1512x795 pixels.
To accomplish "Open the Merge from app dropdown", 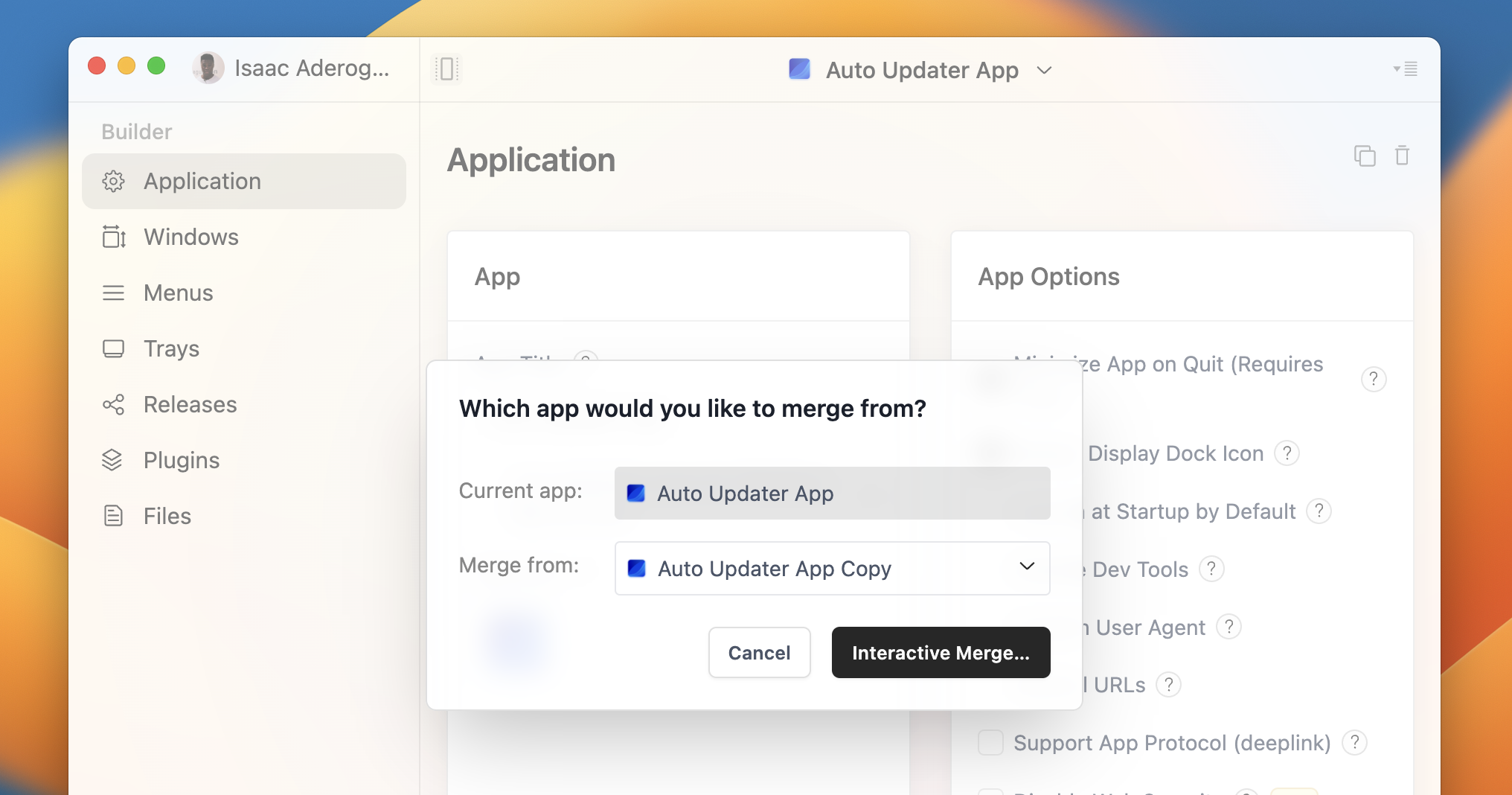I will click(x=832, y=568).
